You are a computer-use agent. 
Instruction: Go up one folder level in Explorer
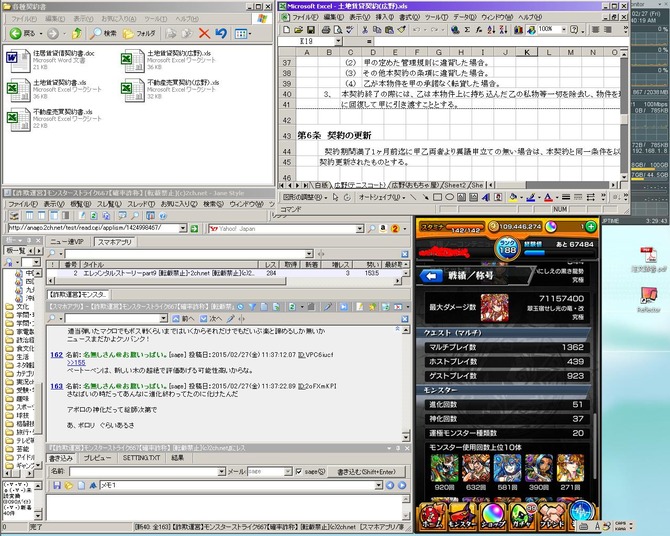[x=77, y=33]
